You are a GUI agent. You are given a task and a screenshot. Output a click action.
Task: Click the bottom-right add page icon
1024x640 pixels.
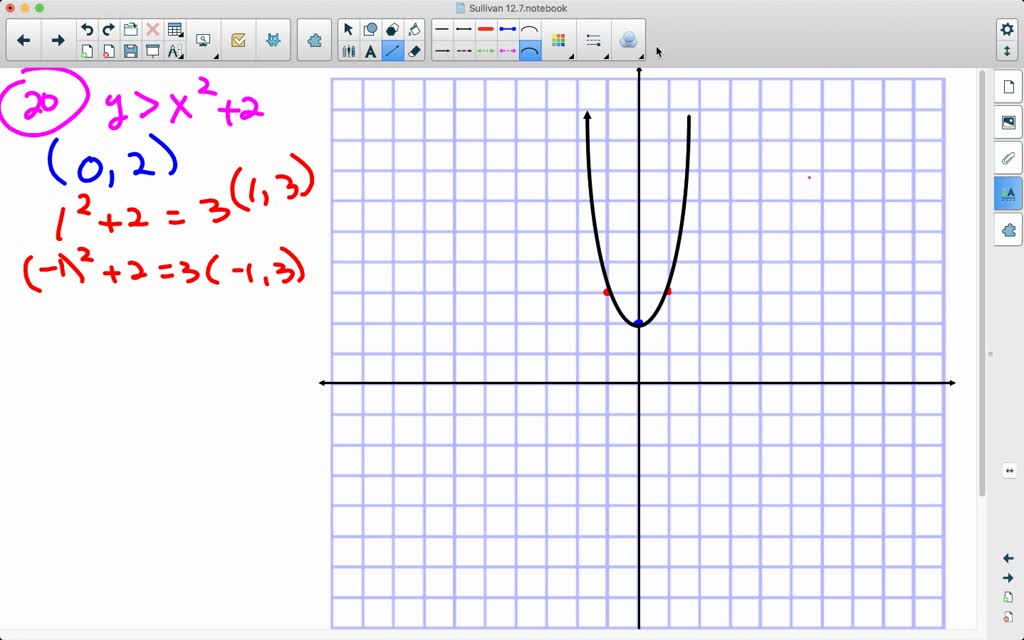1008,598
